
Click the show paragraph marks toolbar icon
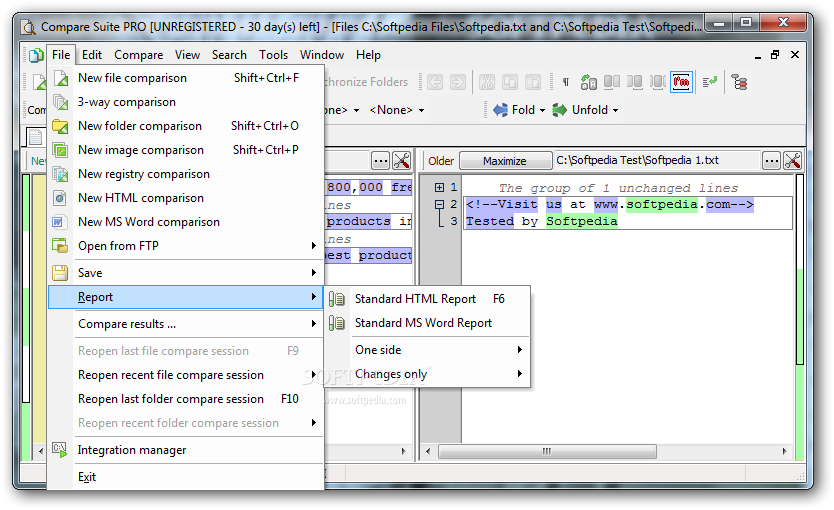pos(566,82)
